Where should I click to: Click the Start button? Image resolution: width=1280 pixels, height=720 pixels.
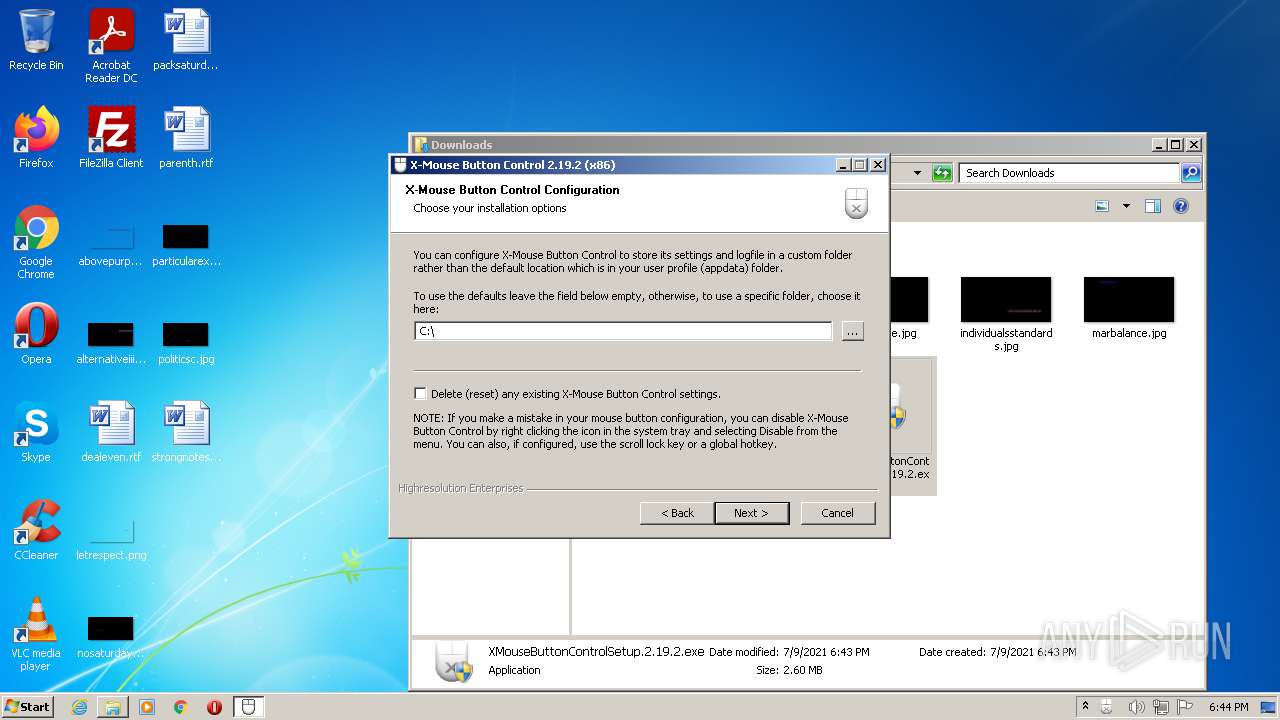click(28, 707)
